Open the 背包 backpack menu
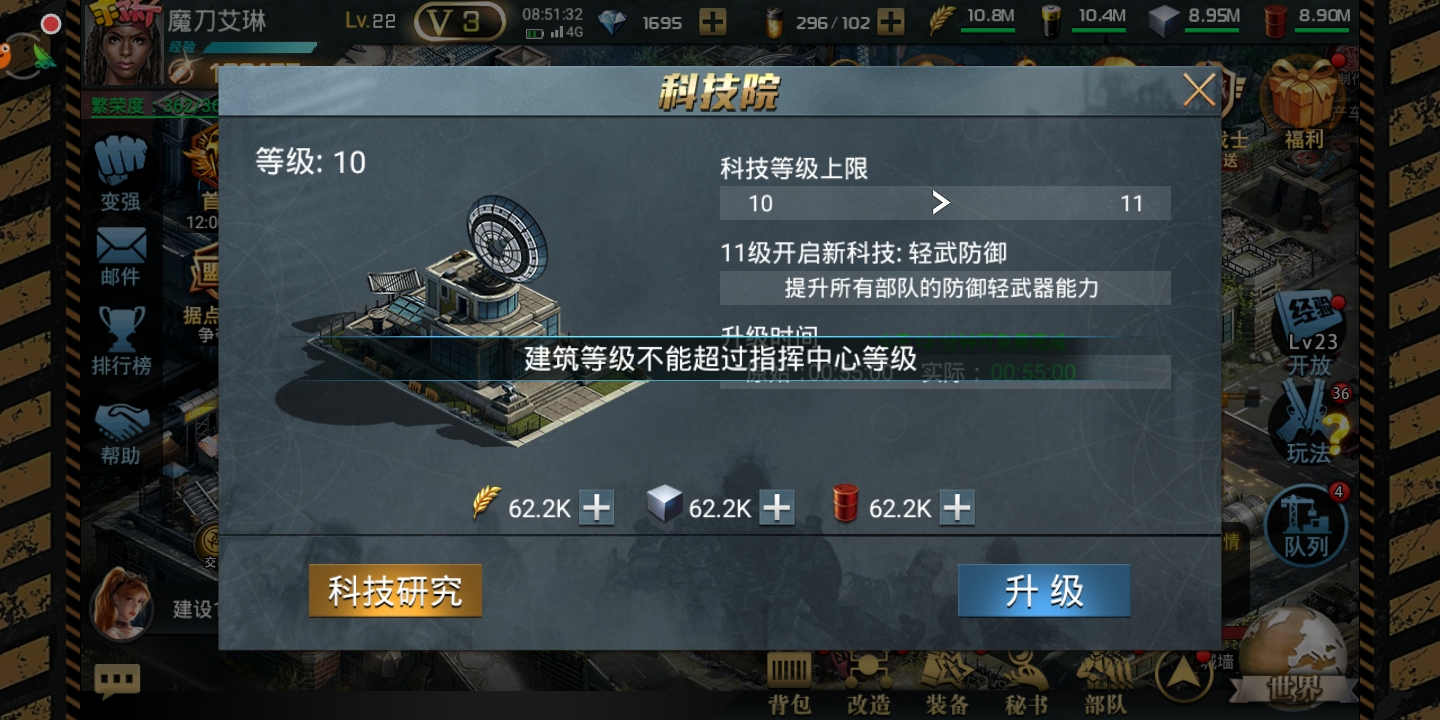The image size is (1440, 720). (x=790, y=683)
